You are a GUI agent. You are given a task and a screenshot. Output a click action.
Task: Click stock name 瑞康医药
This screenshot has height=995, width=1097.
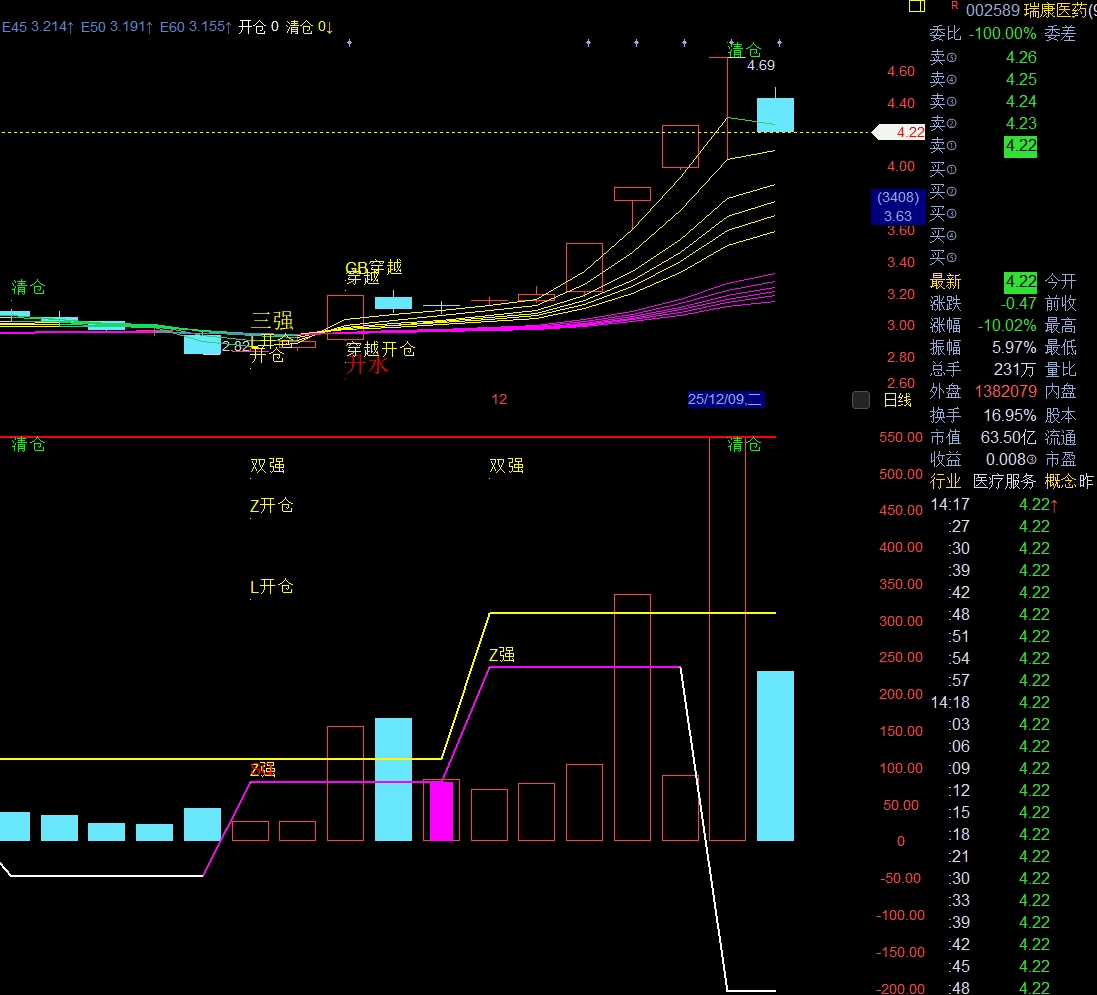coord(1054,10)
